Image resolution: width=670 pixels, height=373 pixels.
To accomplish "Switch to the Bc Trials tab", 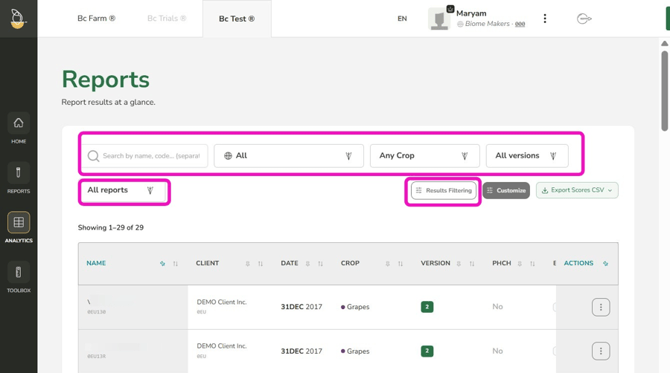I will click(x=167, y=18).
